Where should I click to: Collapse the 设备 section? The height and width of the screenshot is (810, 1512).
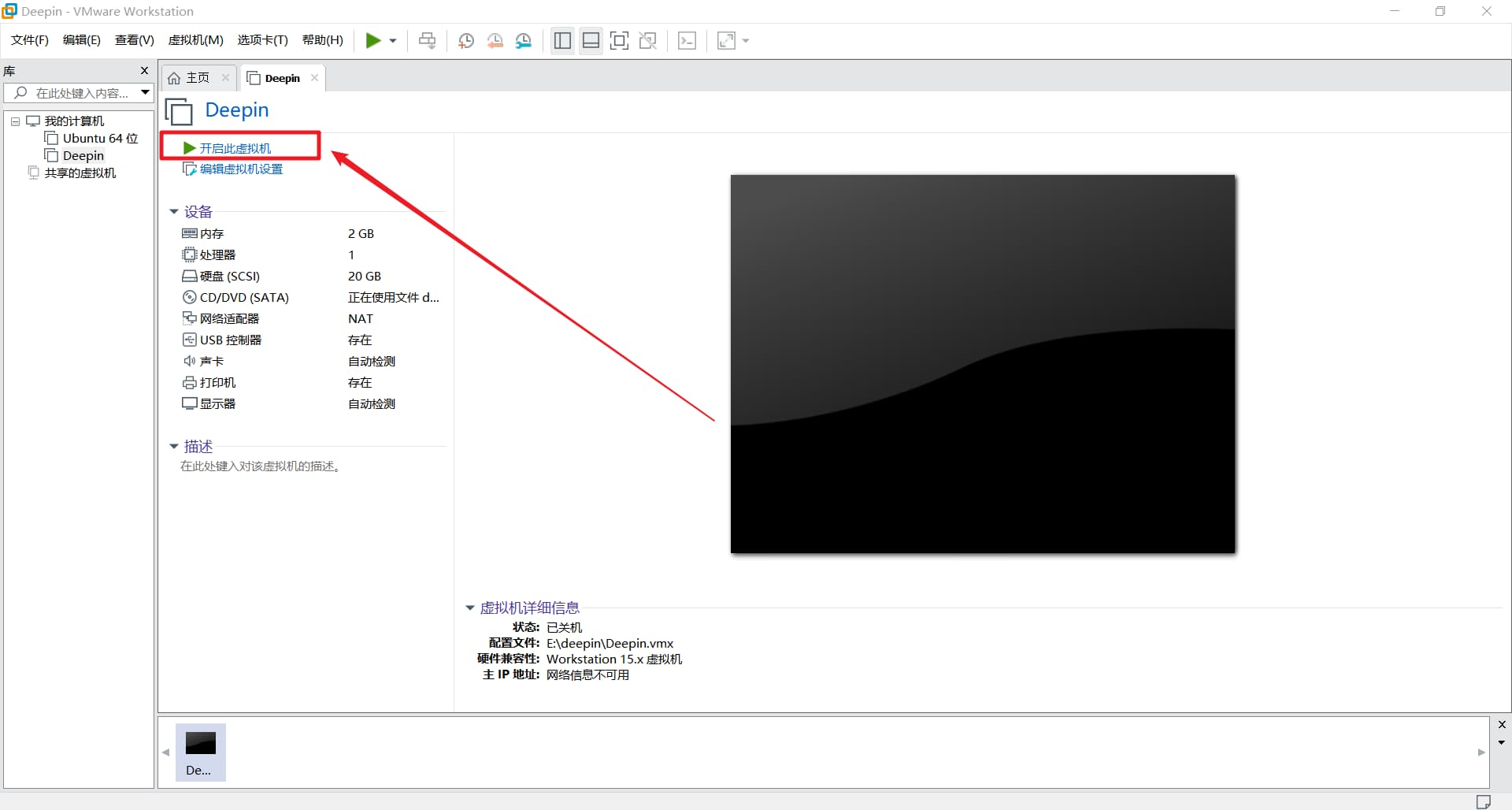(174, 212)
